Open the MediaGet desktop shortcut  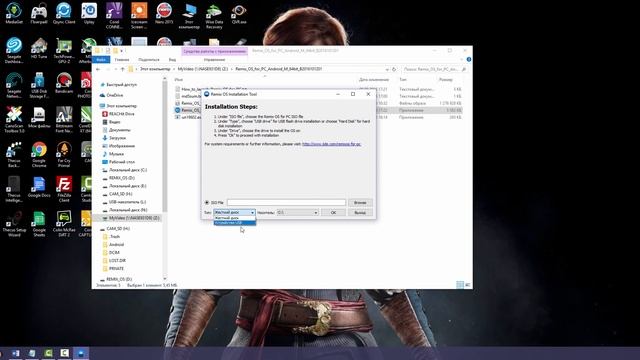[14, 13]
